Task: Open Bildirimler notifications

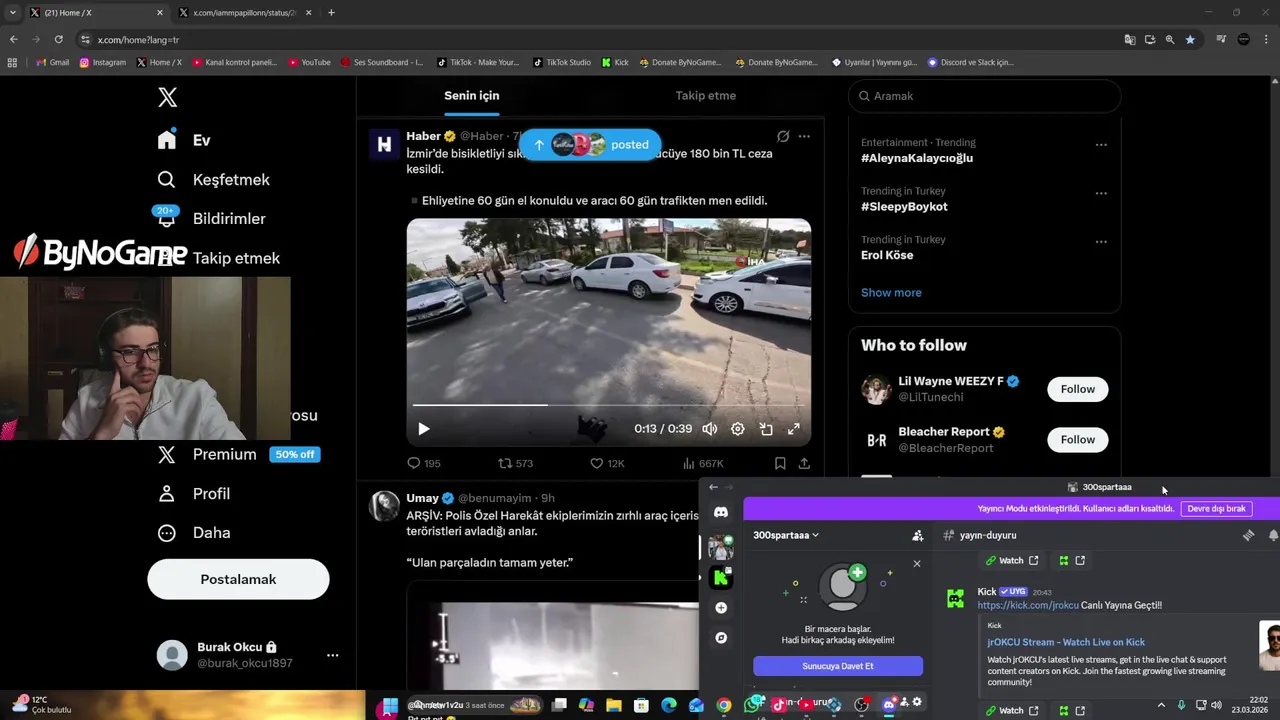Action: click(x=211, y=218)
